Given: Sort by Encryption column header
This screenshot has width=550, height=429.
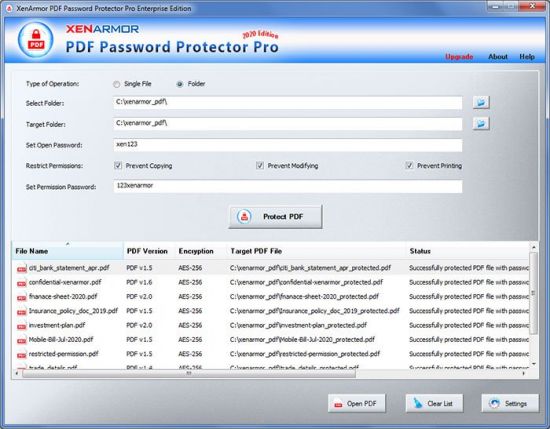Looking at the screenshot, I should point(201,251).
